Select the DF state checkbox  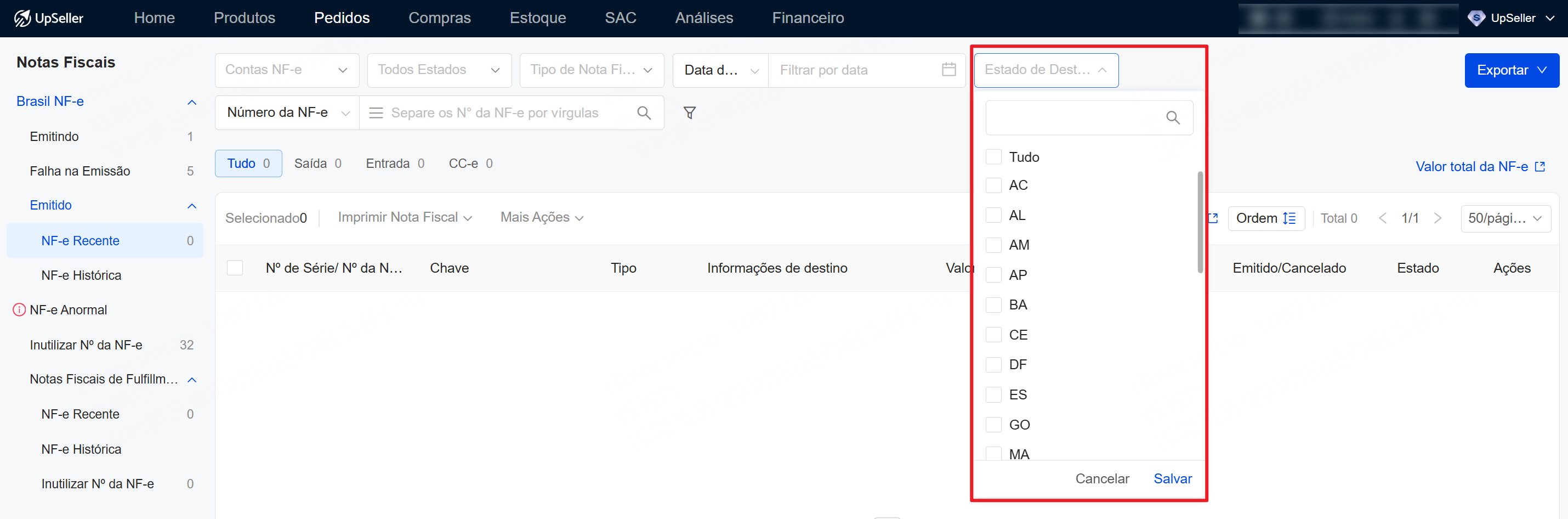tap(993, 364)
